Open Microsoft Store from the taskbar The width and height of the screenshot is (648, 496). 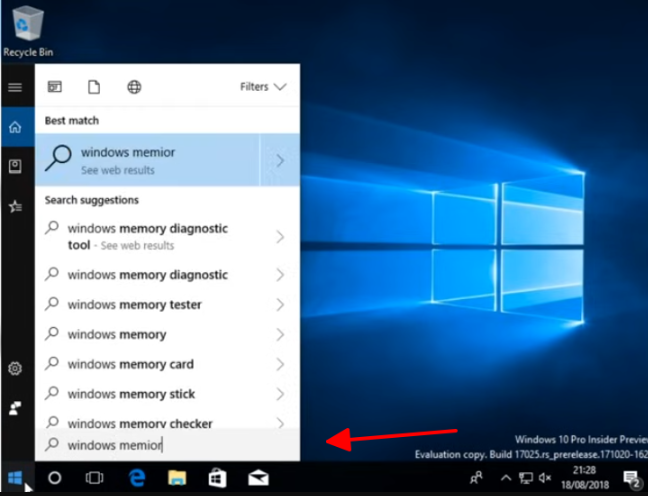217,478
